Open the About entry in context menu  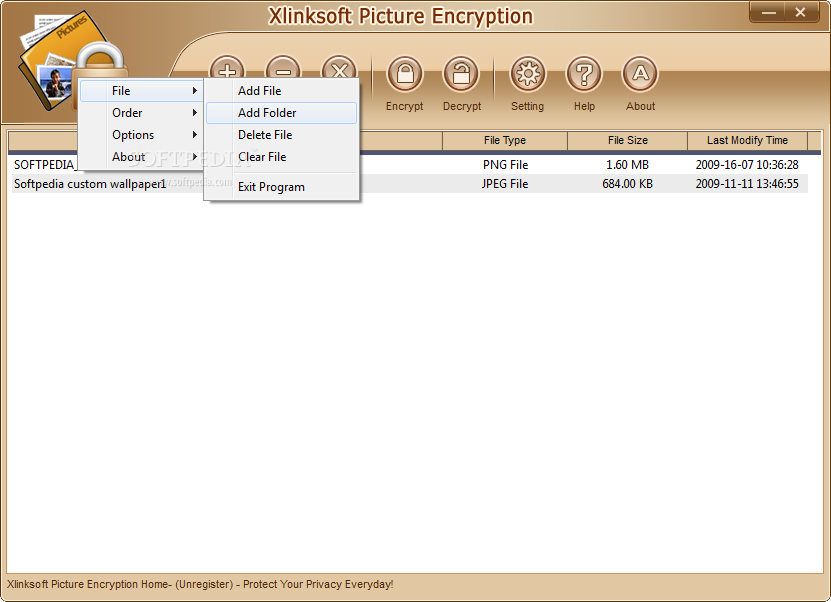coord(141,157)
